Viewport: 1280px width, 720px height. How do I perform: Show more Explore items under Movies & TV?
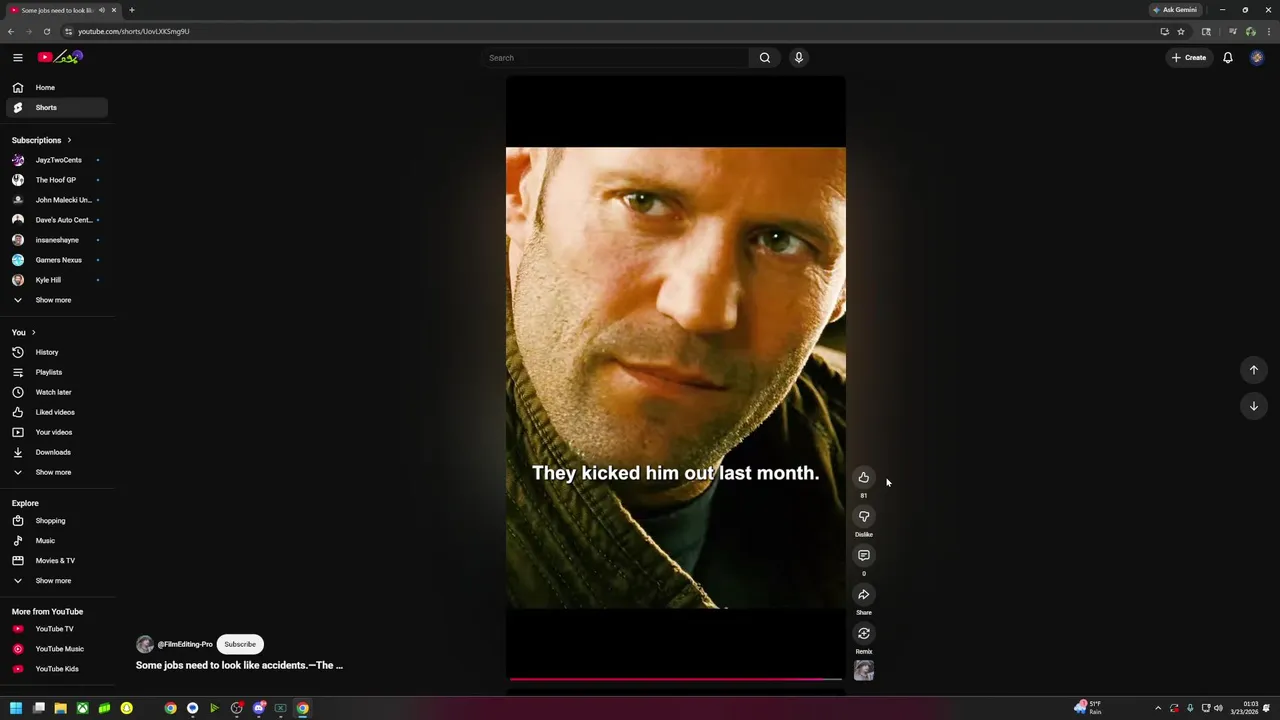pos(57,580)
